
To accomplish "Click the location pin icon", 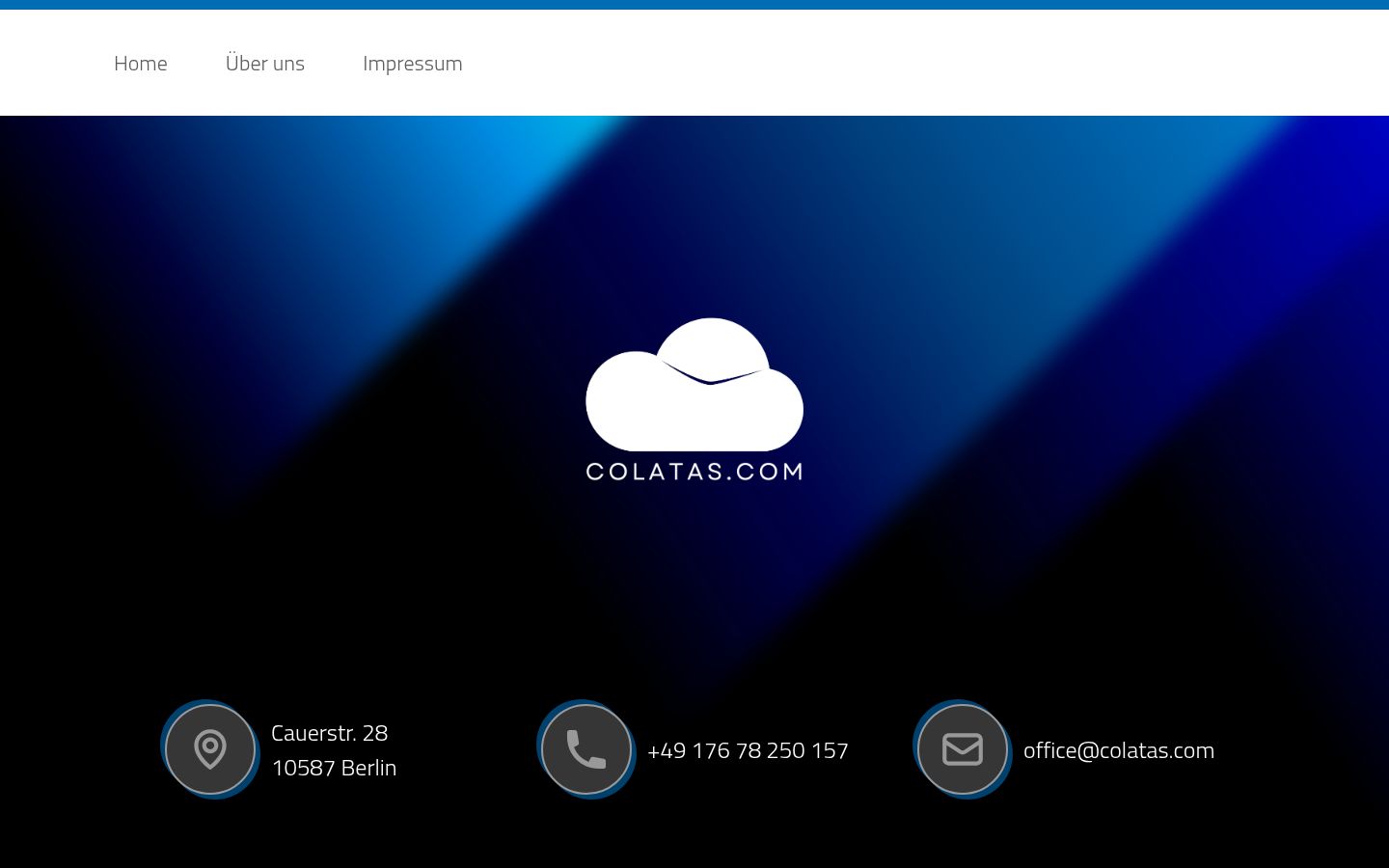I will [210, 749].
